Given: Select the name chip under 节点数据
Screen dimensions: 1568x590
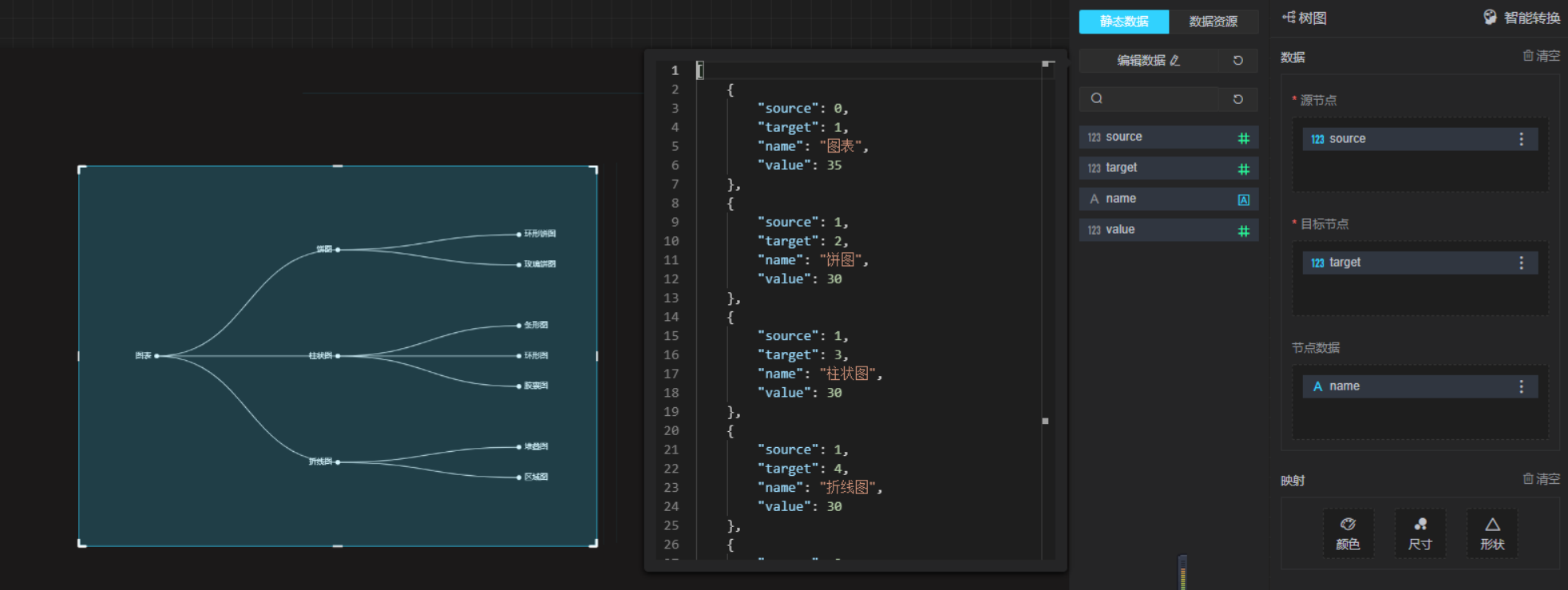Looking at the screenshot, I should coord(1420,386).
